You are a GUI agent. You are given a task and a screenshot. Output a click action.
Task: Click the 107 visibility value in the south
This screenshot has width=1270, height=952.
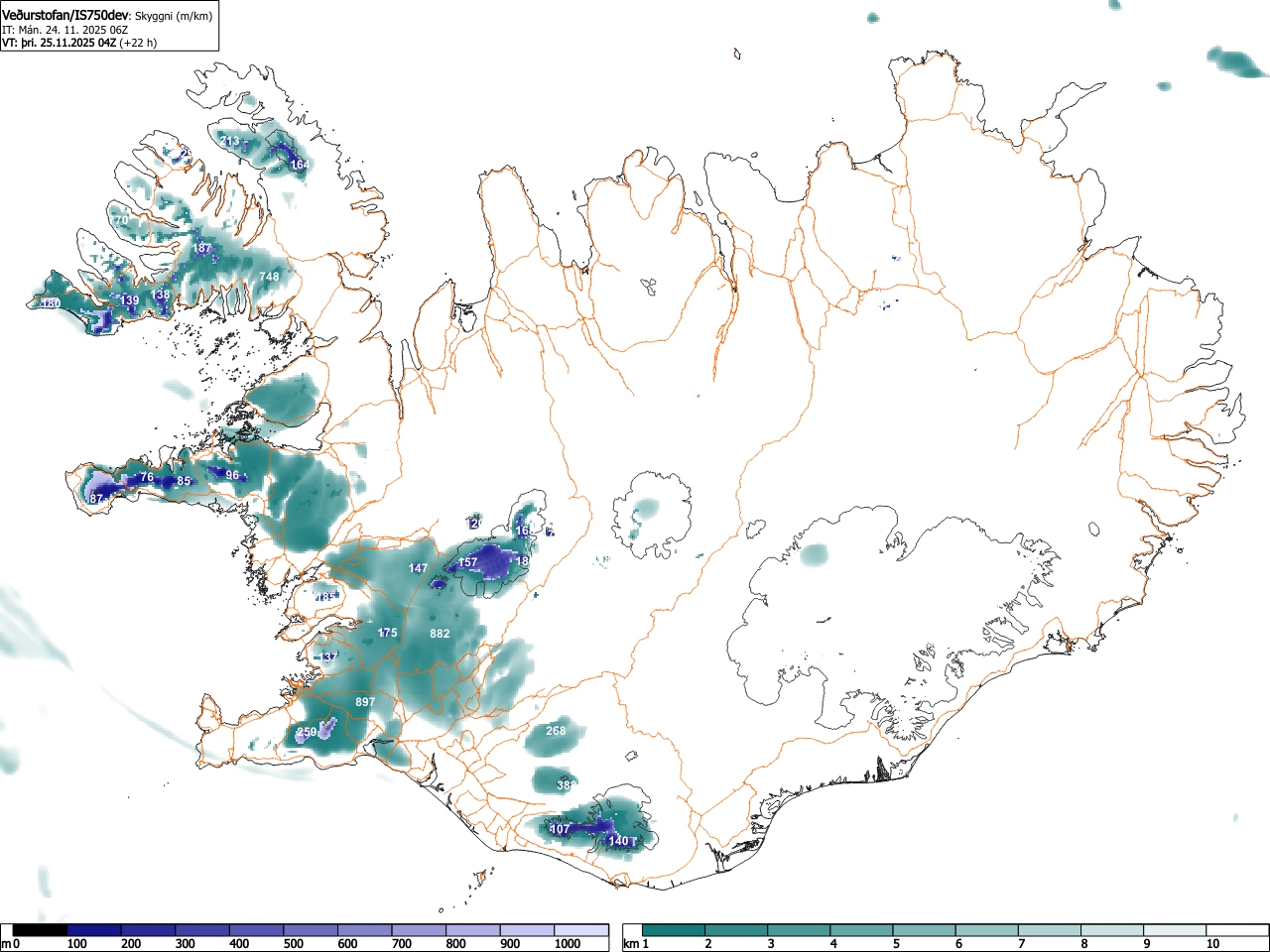point(561,829)
